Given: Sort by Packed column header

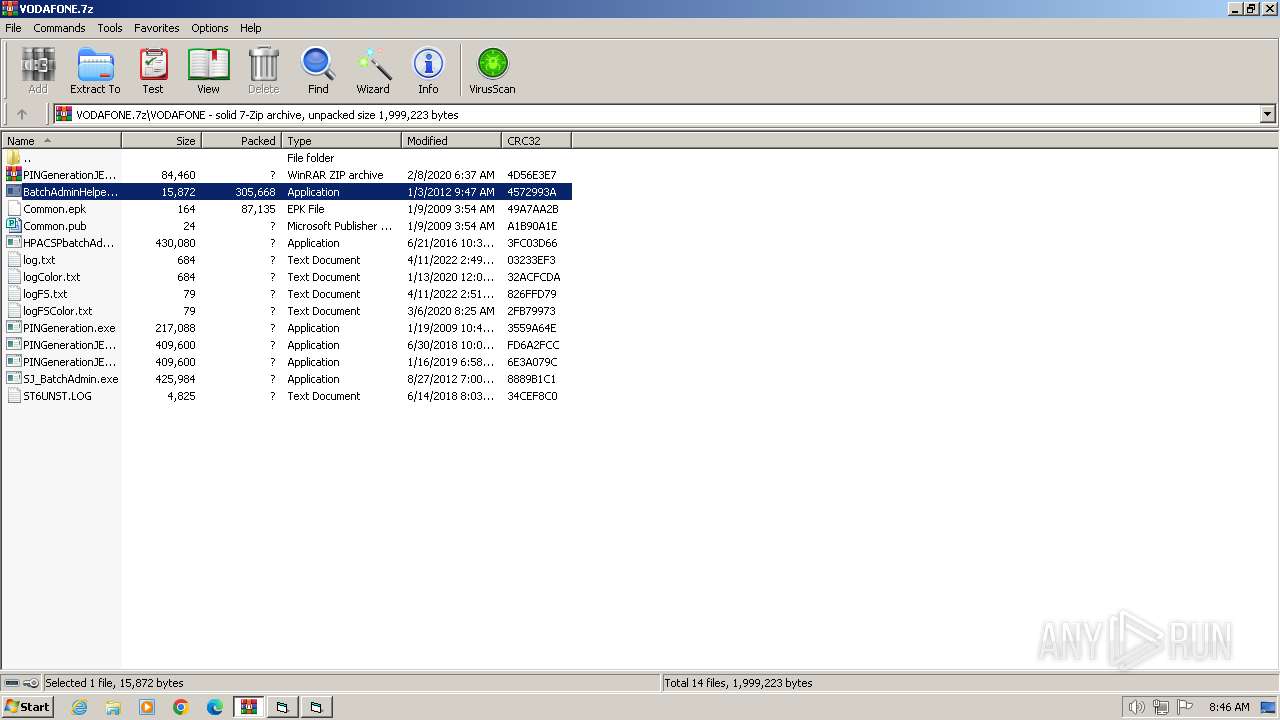Looking at the screenshot, I should pos(242,141).
